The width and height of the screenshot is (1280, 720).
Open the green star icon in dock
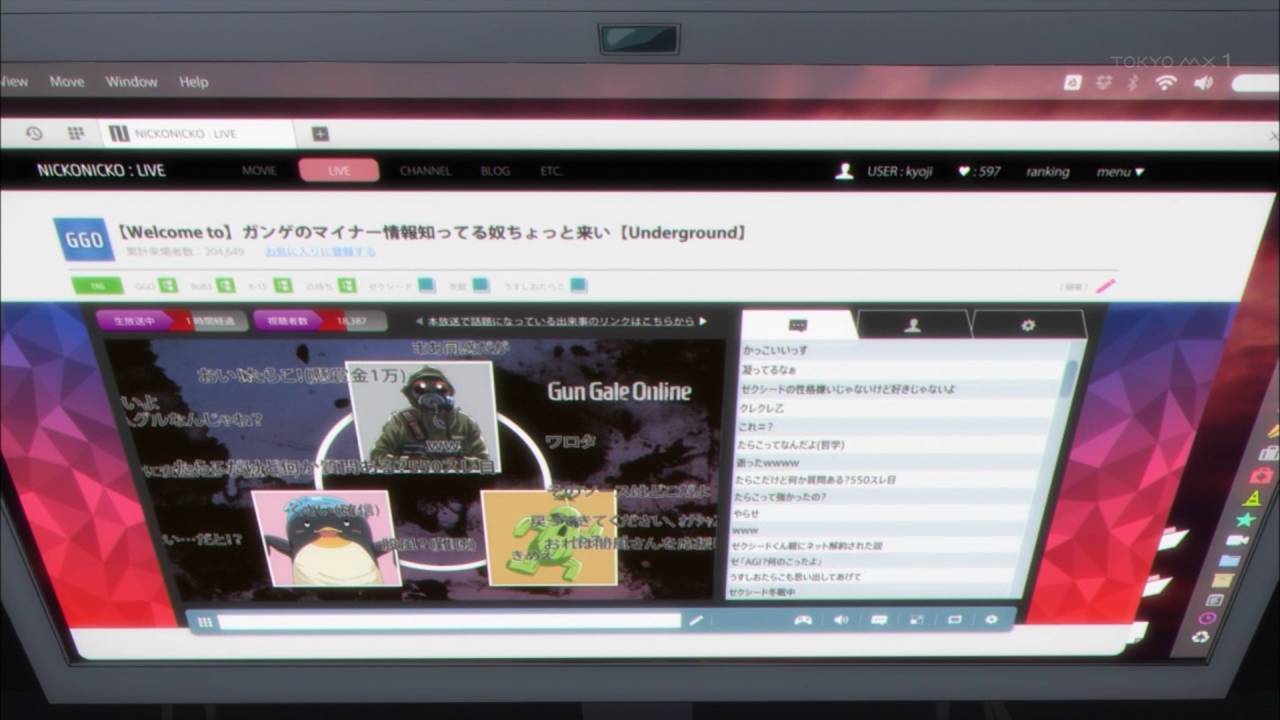1245,520
